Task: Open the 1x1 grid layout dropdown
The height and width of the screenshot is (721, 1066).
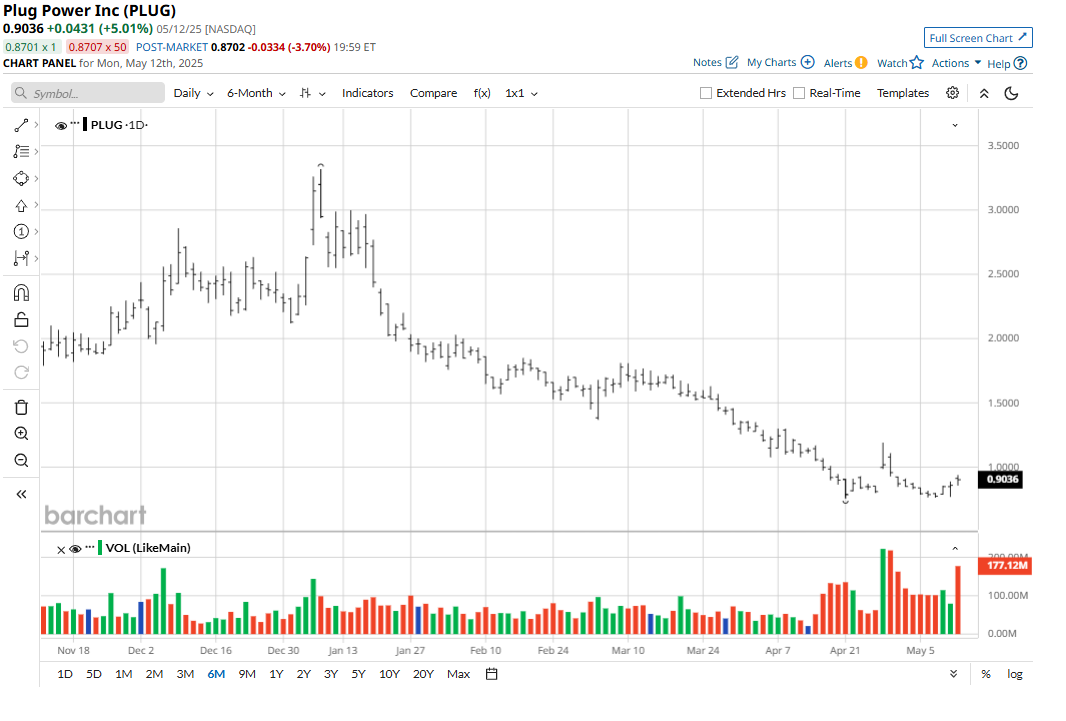Action: click(x=521, y=93)
